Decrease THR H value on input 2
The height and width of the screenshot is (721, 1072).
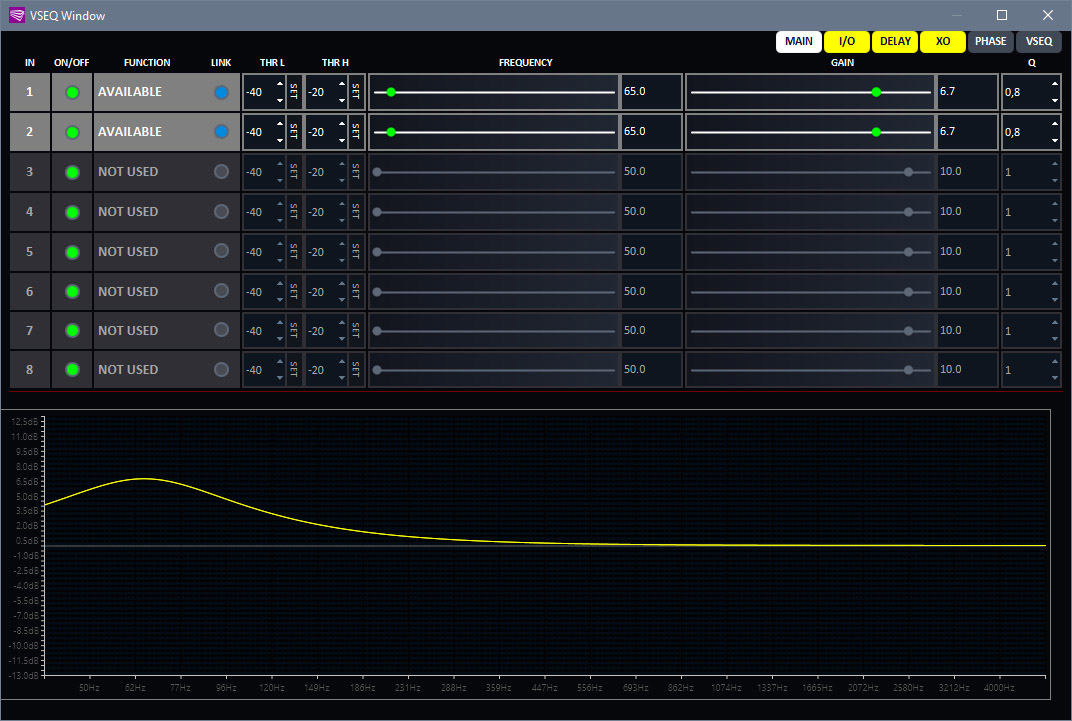tap(342, 140)
